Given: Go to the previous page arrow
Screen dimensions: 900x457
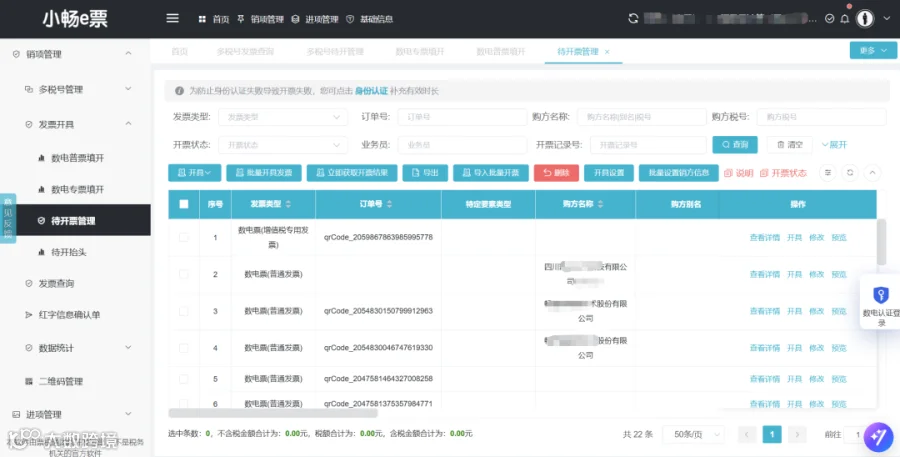Looking at the screenshot, I should 747,435.
